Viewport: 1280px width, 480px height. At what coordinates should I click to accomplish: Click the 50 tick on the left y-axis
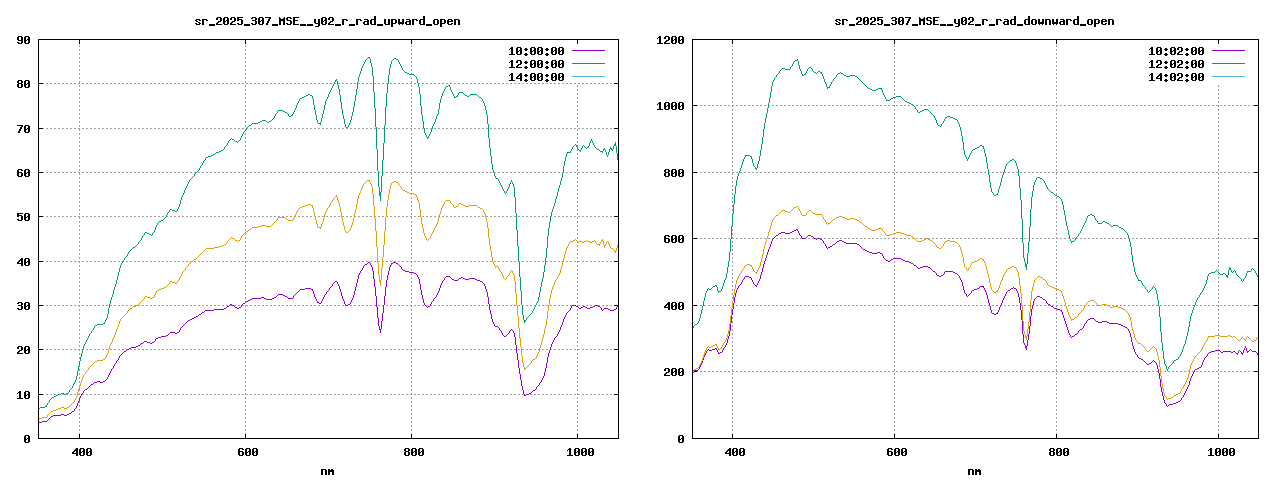[23, 217]
